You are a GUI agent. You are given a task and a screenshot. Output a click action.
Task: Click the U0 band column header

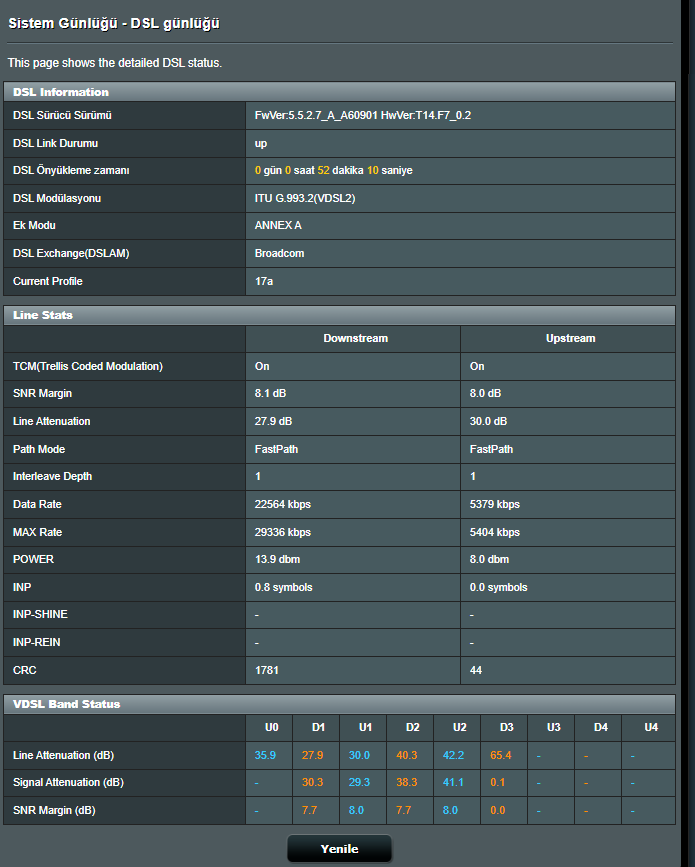(271, 727)
